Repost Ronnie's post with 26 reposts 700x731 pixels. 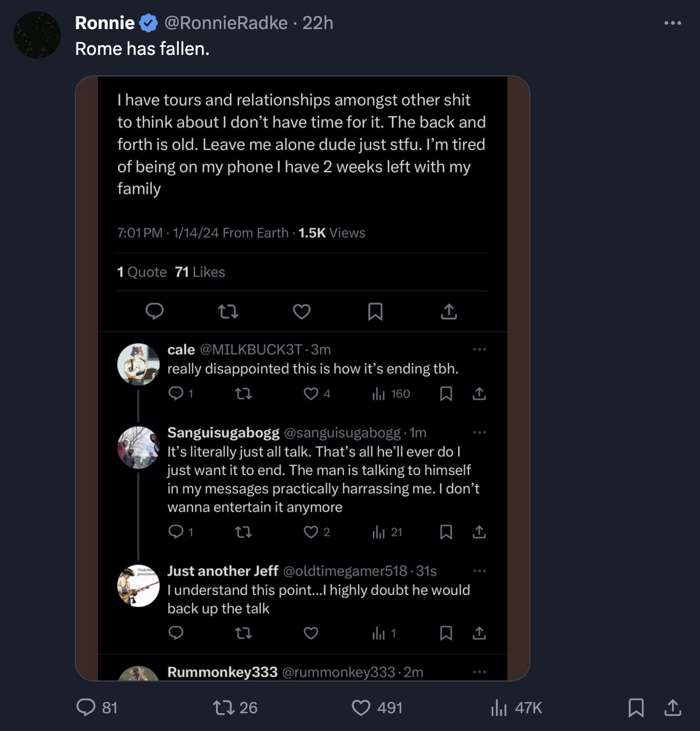pos(225,707)
